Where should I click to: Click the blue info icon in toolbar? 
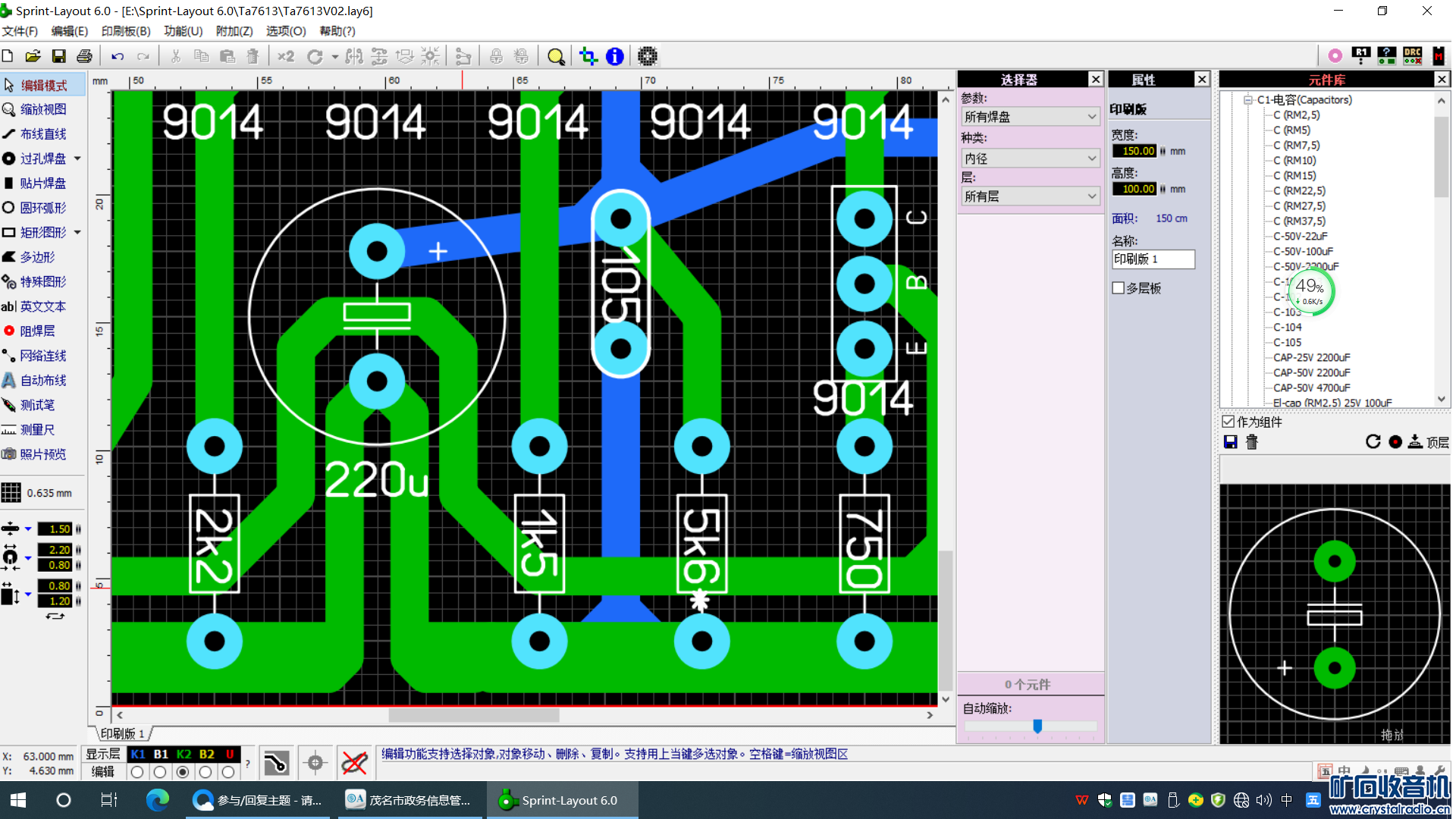pyautogui.click(x=615, y=56)
